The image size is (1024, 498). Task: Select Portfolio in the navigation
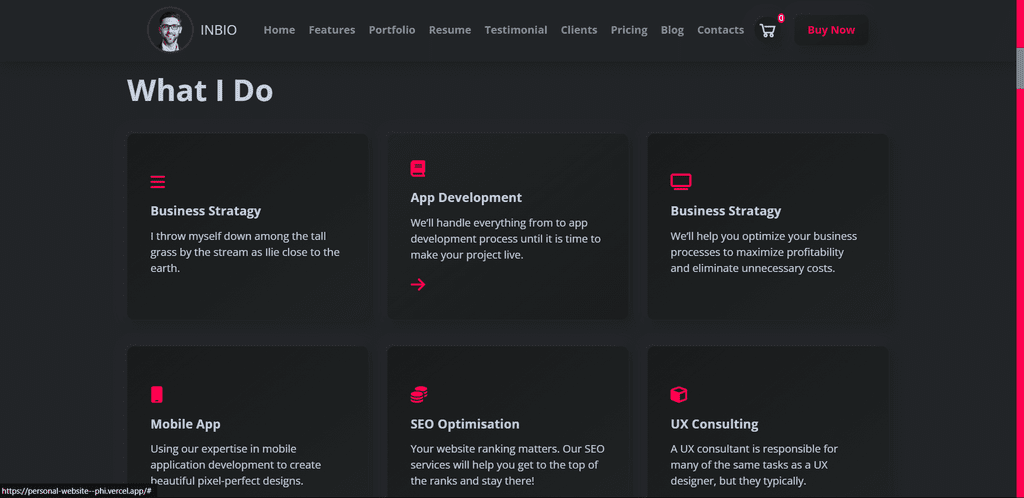(x=392, y=30)
